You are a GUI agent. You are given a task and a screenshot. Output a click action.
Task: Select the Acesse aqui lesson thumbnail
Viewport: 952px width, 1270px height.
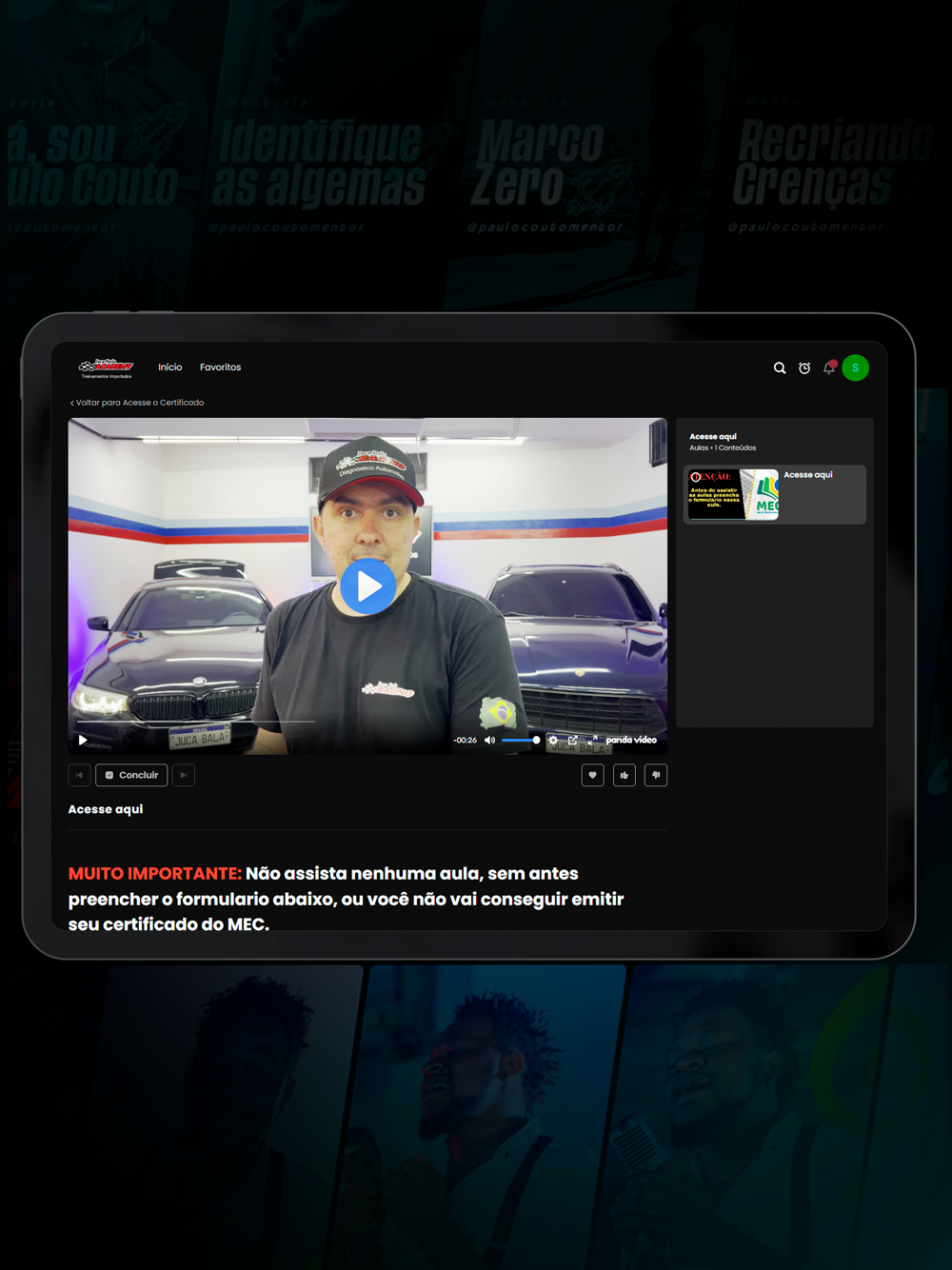[x=733, y=494]
